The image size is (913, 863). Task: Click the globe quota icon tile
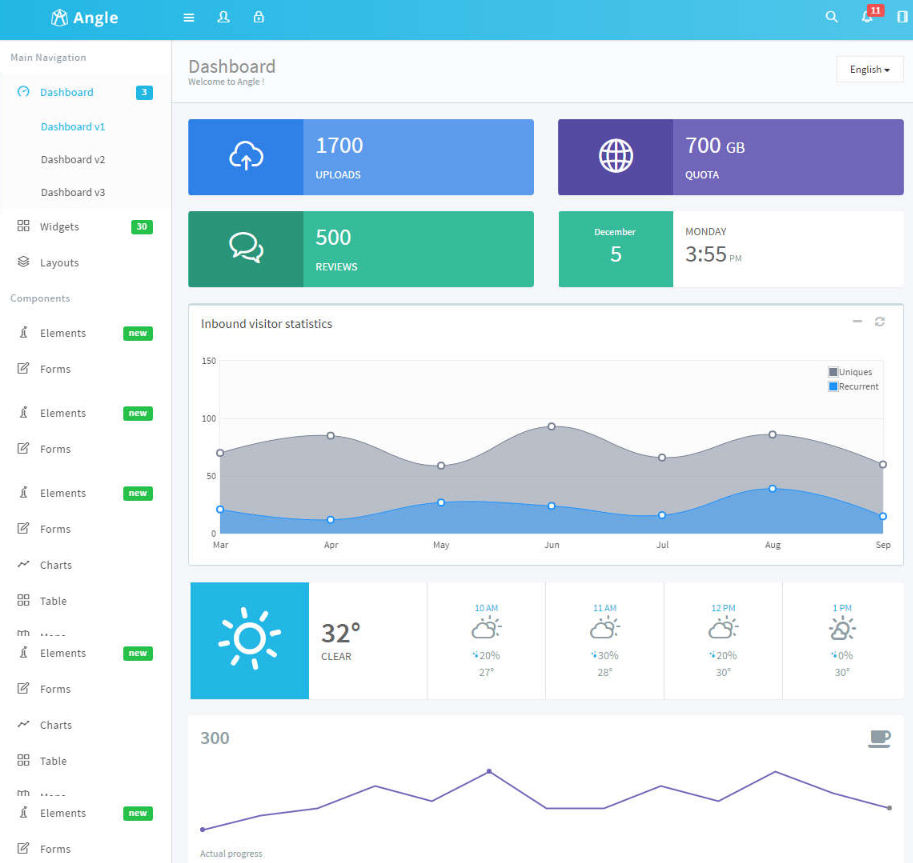[x=616, y=156]
